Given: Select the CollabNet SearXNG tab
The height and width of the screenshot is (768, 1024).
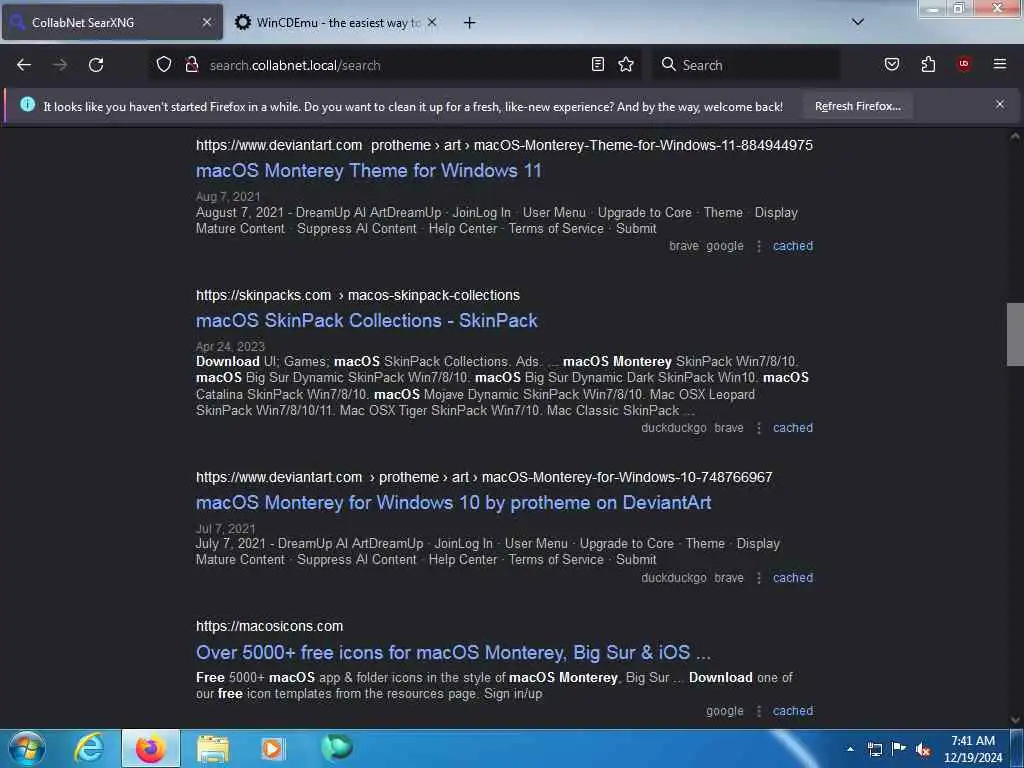Looking at the screenshot, I should pyautogui.click(x=112, y=22).
